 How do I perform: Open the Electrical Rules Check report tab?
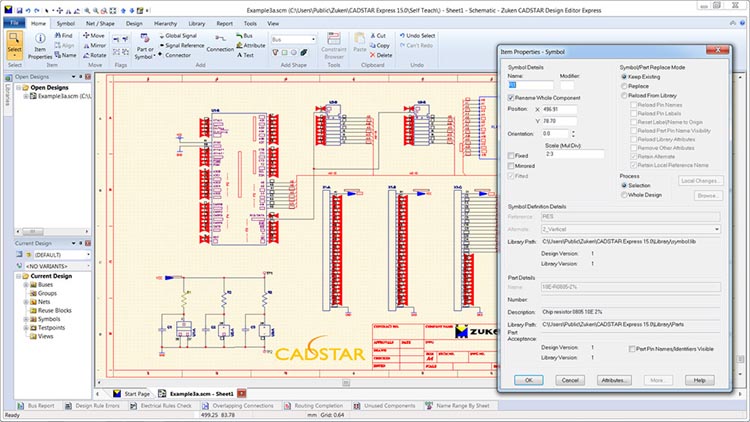click(x=161, y=406)
